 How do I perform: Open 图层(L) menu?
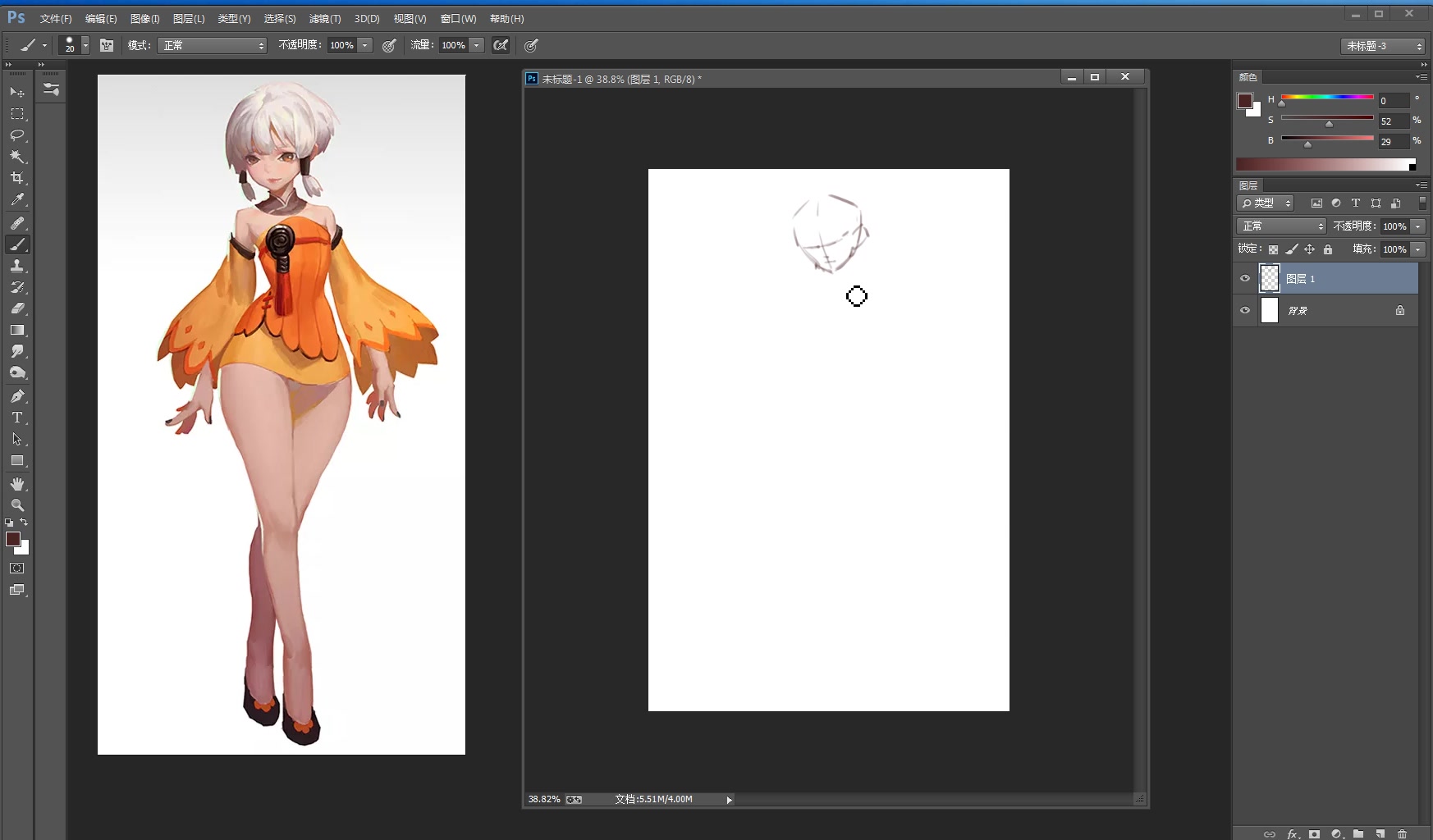[x=189, y=18]
